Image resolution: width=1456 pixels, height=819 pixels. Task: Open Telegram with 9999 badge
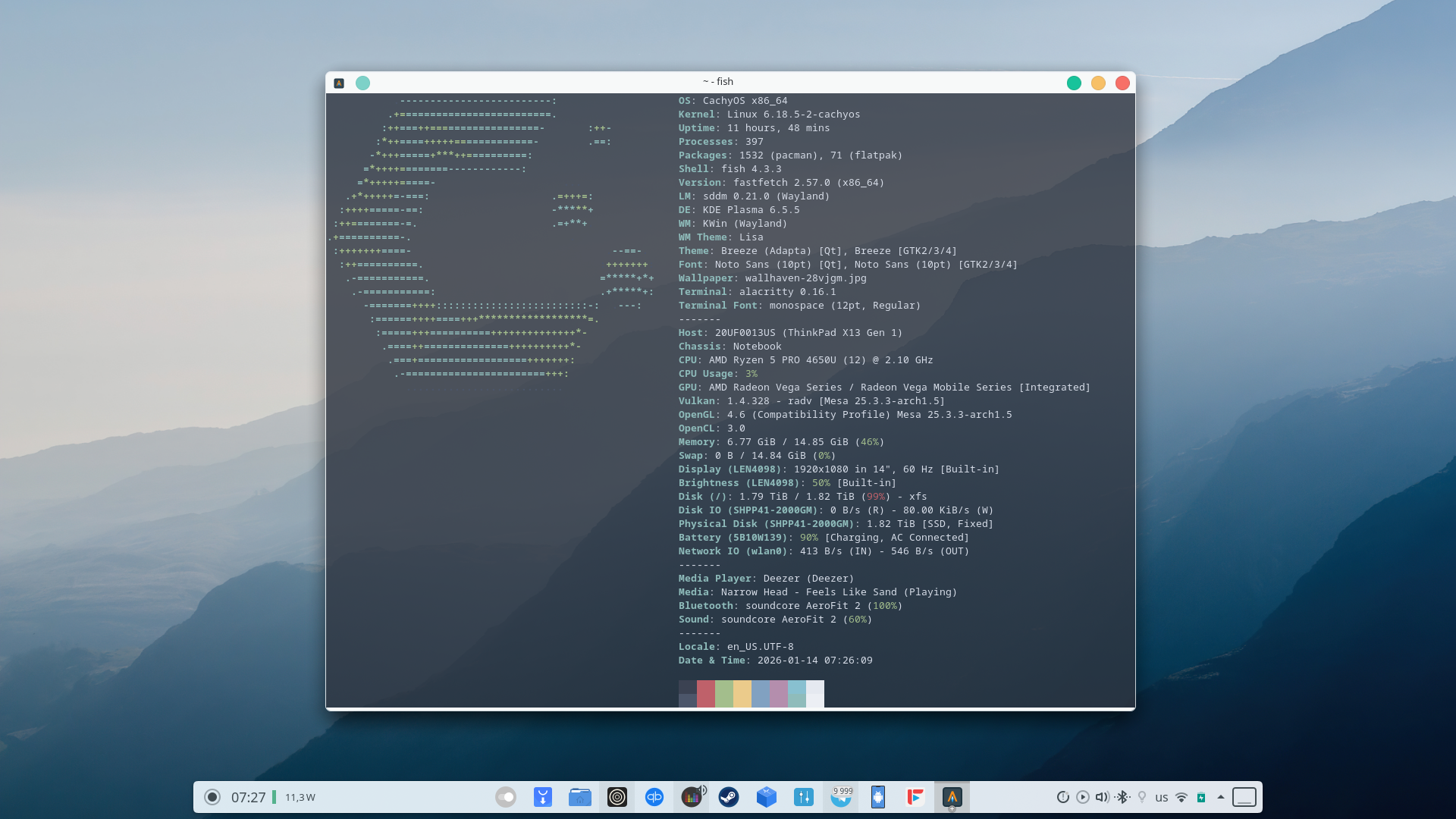pyautogui.click(x=841, y=797)
